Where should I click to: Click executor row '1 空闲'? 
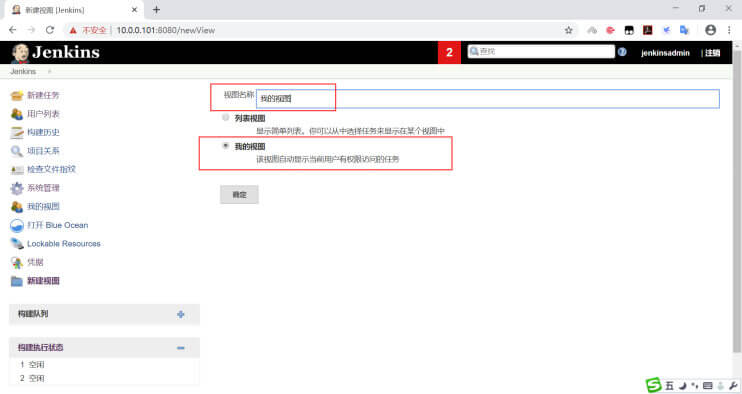(32, 365)
